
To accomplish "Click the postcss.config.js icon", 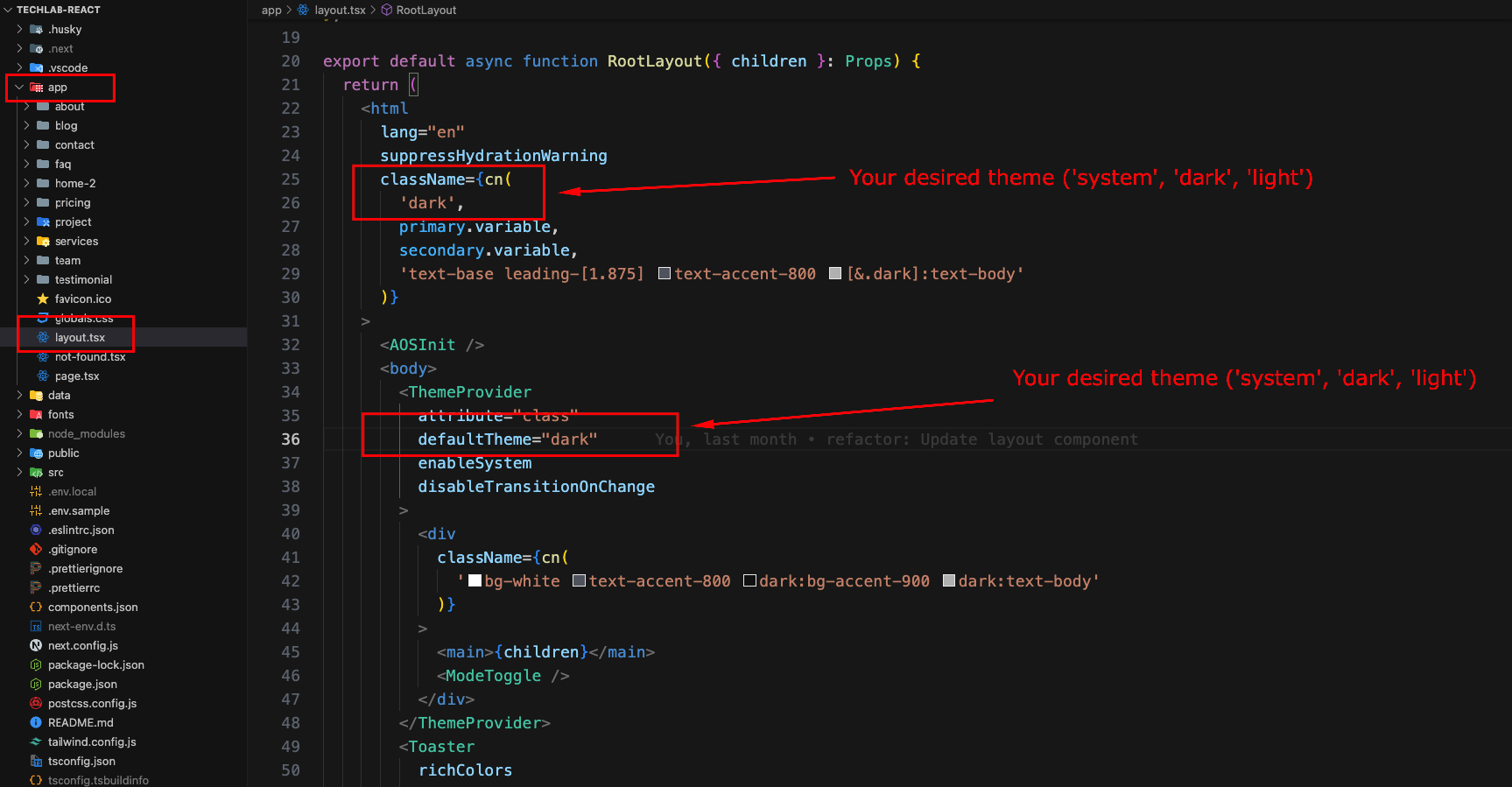I will tap(36, 703).
